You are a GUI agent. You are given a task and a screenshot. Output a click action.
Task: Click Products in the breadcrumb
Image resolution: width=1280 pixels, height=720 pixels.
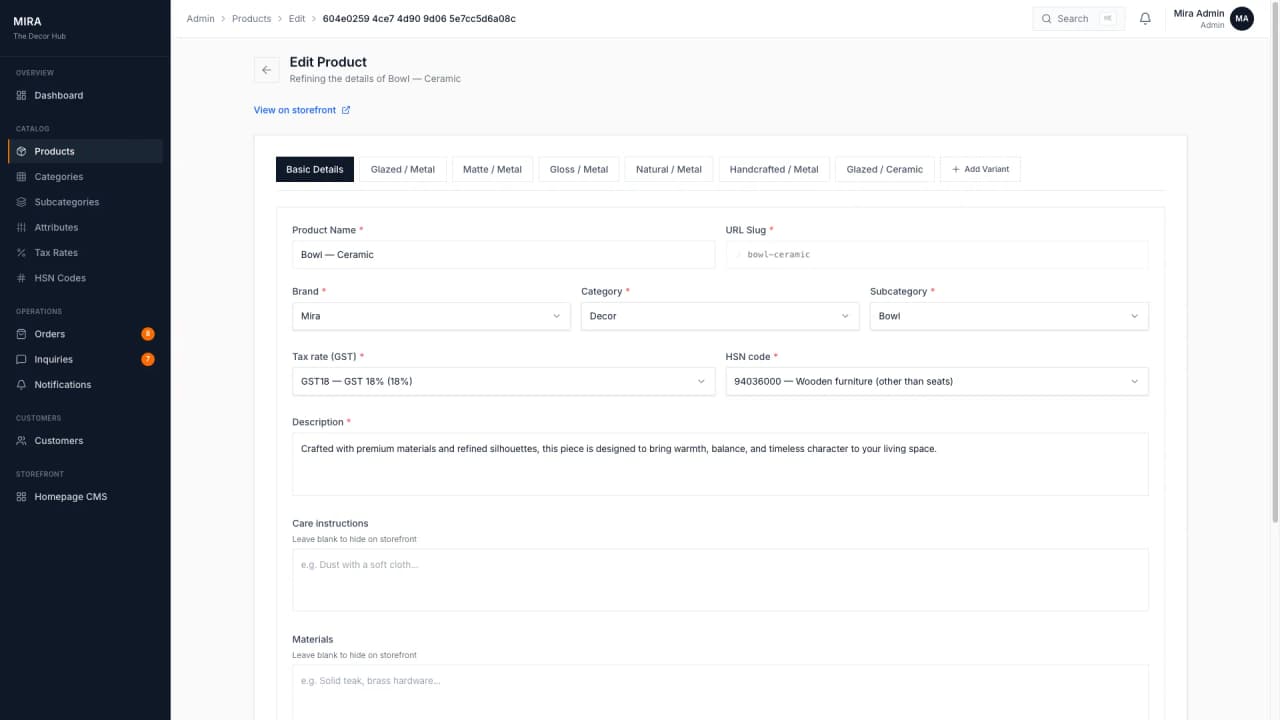[x=252, y=19]
